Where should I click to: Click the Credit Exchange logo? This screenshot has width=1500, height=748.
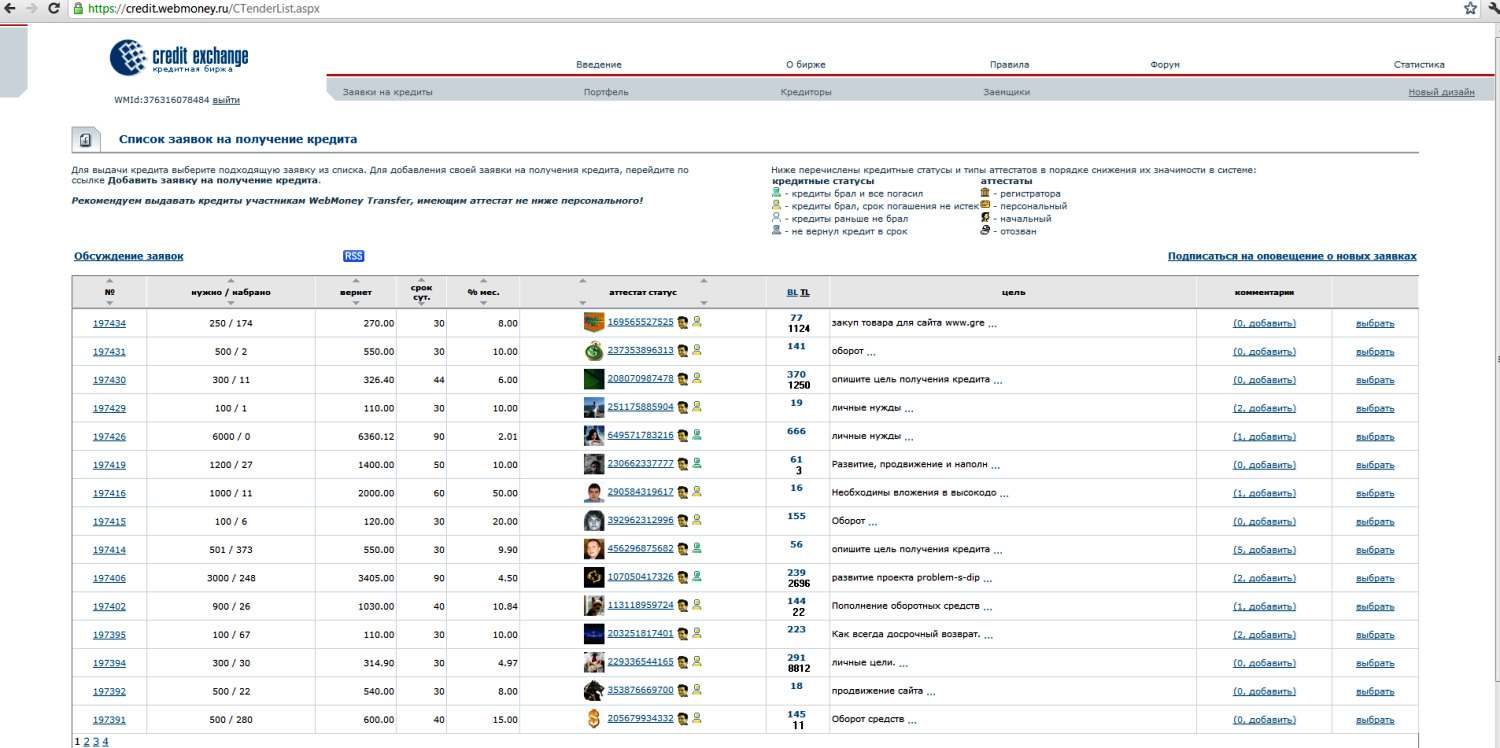179,58
